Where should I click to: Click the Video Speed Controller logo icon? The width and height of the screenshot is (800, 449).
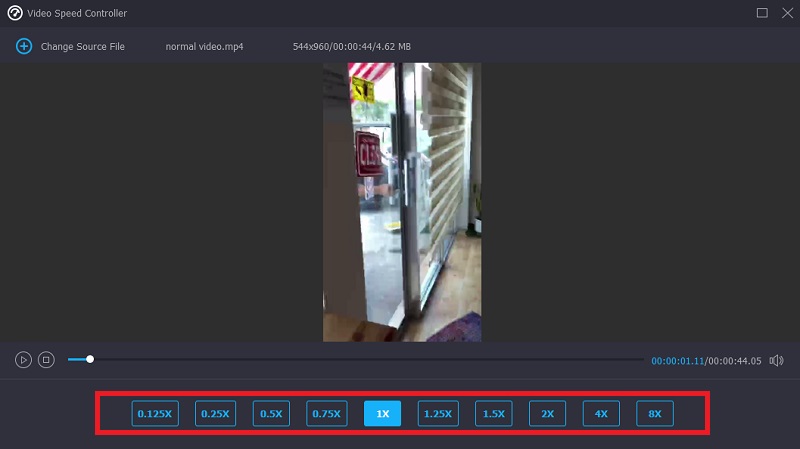[15, 13]
